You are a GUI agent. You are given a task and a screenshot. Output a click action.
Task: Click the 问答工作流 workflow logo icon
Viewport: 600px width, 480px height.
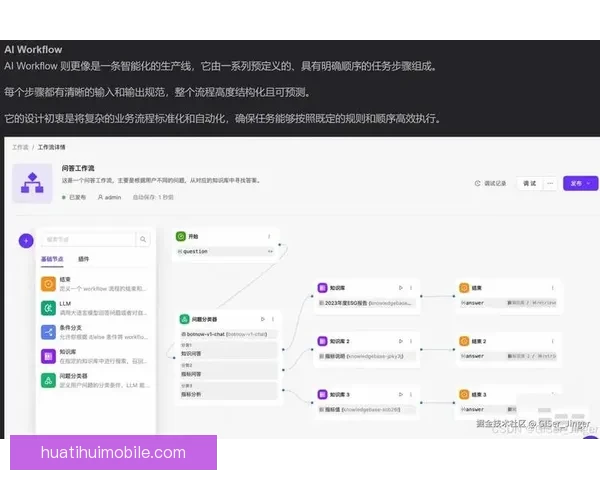coord(32,183)
